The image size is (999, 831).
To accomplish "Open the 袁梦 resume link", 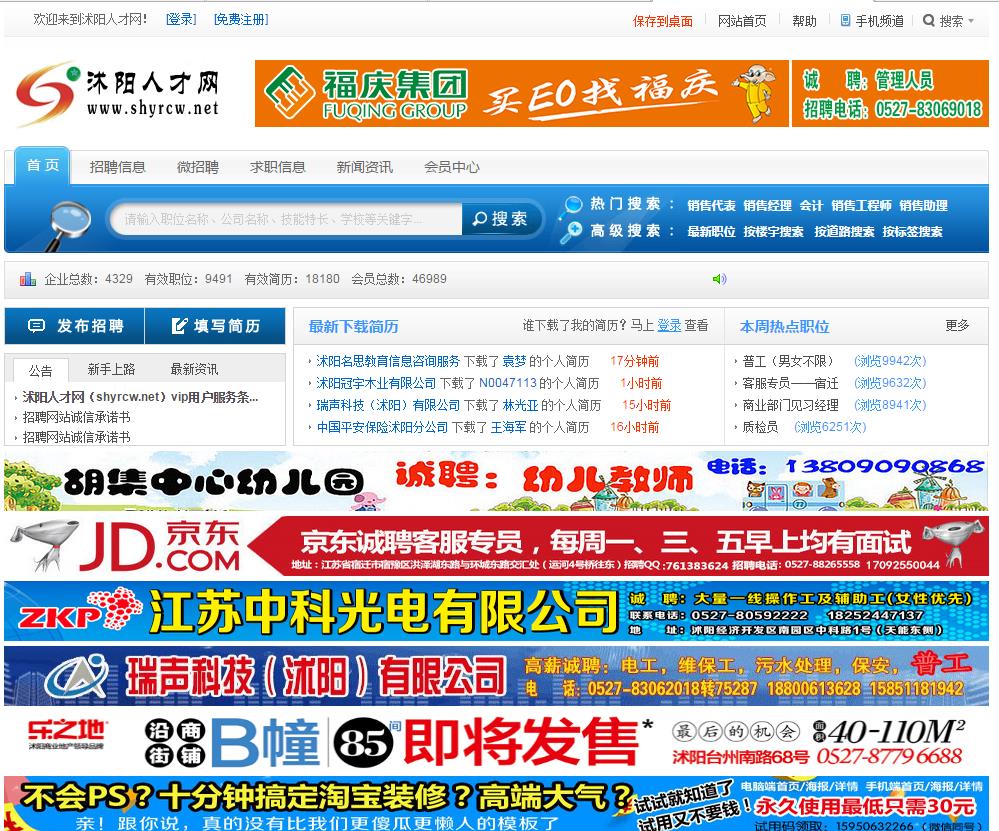I will [x=514, y=361].
